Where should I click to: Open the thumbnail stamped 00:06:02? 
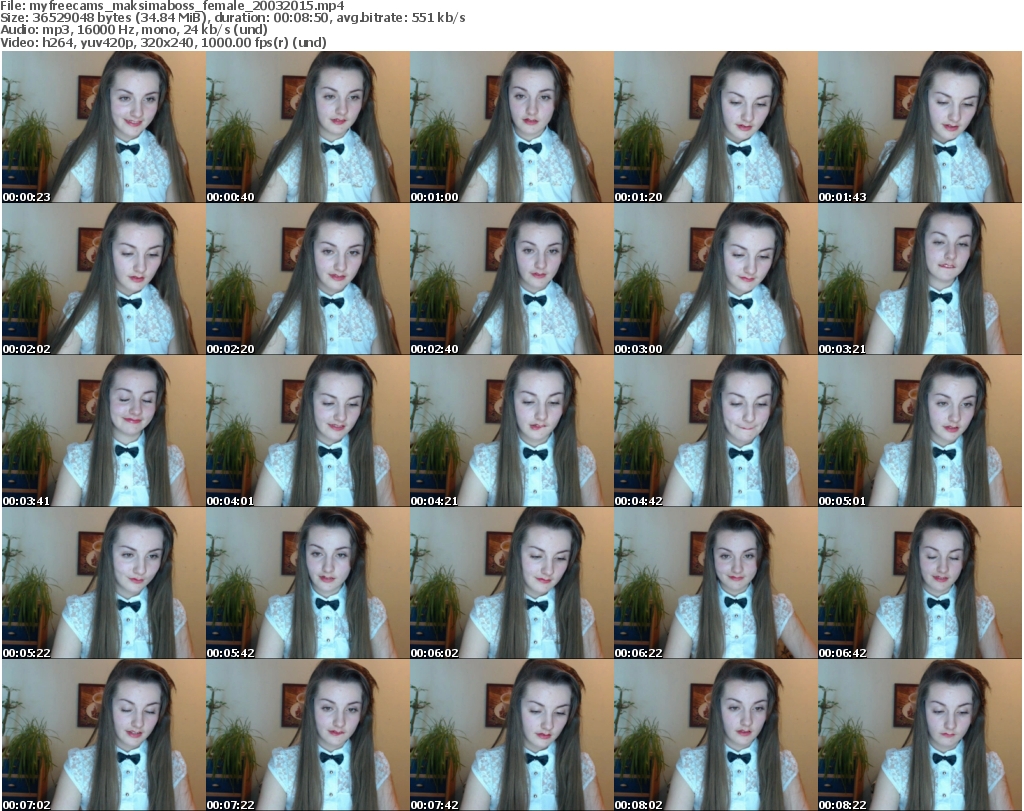[511, 583]
